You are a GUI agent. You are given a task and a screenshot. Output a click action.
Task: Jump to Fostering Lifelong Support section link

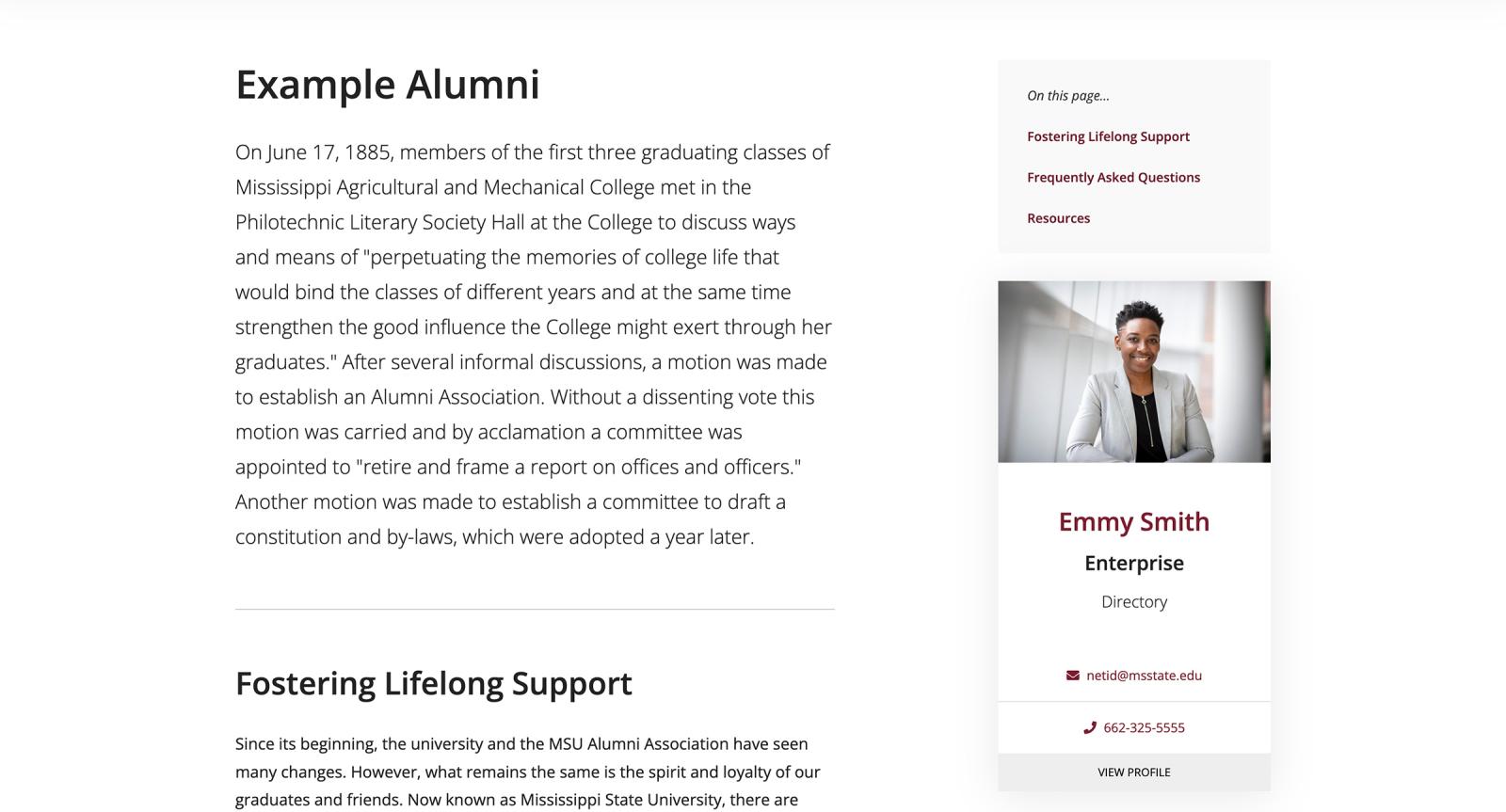1108,136
